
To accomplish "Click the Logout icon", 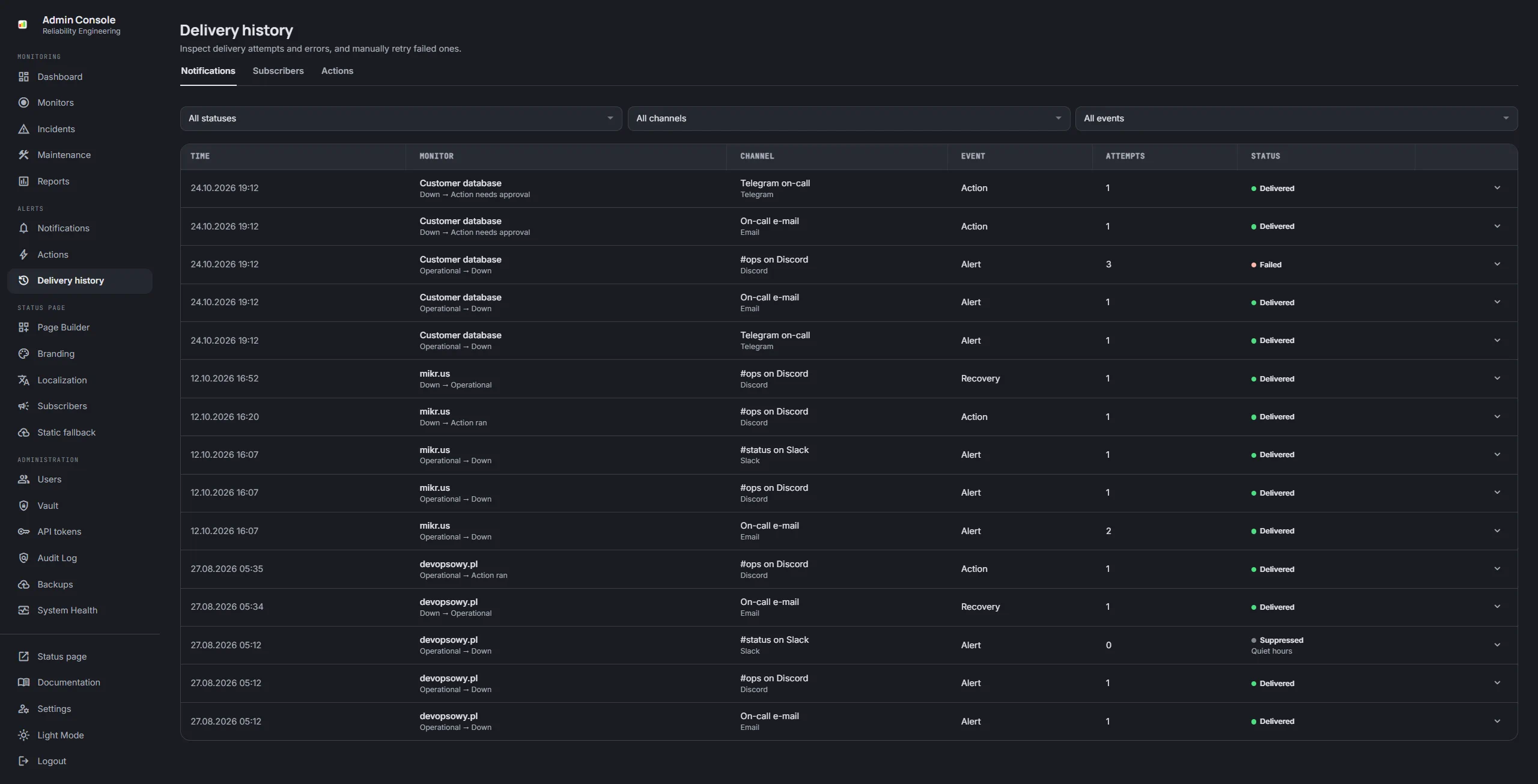I will pos(23,761).
